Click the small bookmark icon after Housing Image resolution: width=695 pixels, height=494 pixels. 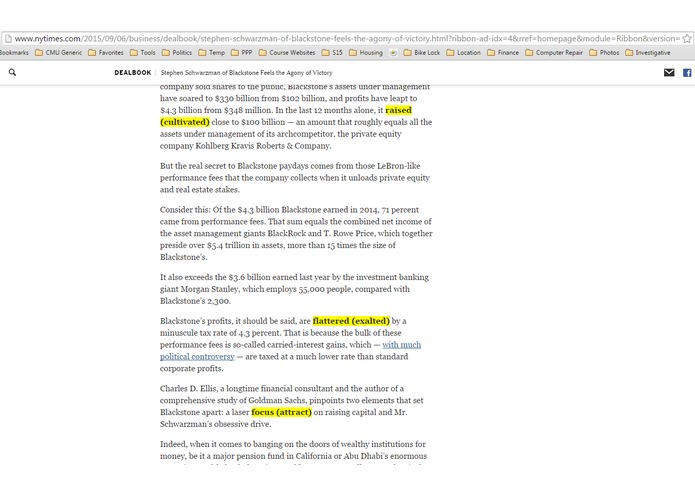pyautogui.click(x=393, y=52)
